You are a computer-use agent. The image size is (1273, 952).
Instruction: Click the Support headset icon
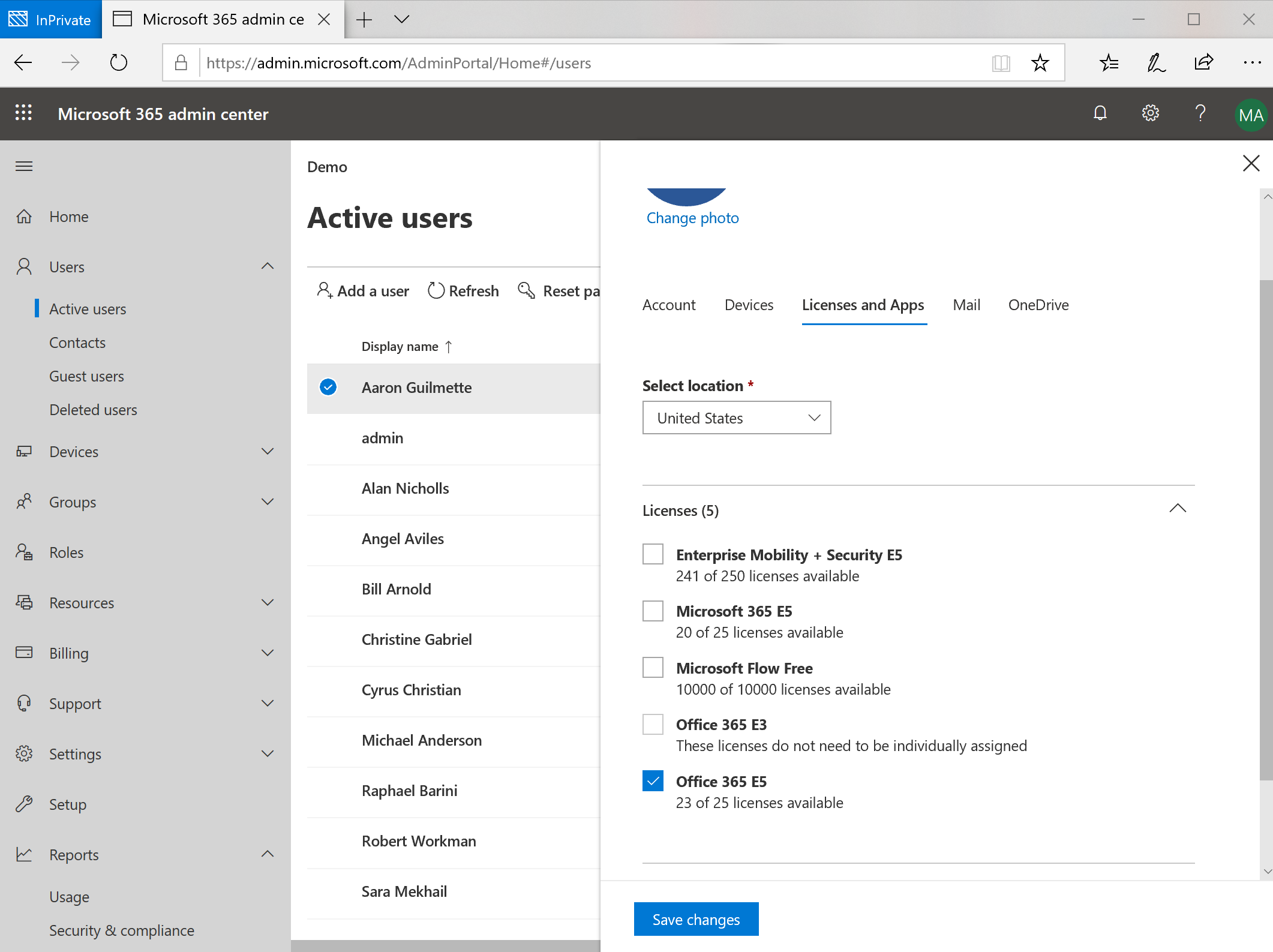24,703
